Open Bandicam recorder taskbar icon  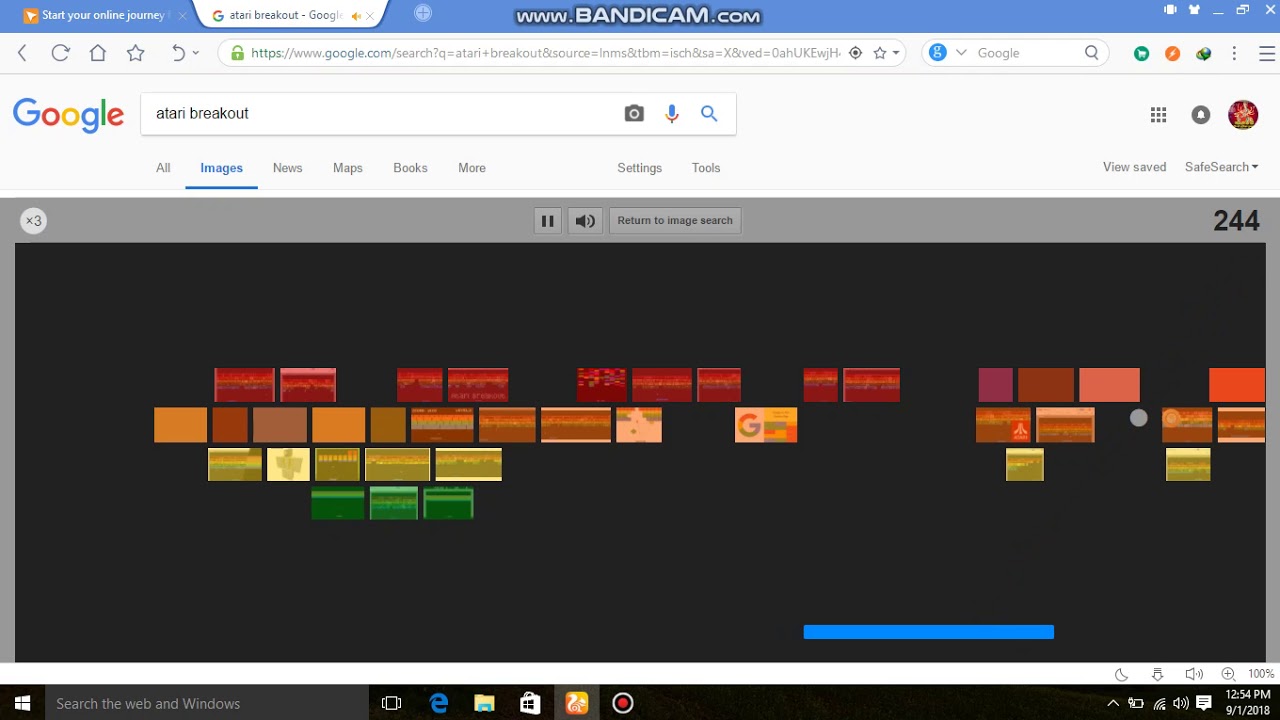coord(623,703)
